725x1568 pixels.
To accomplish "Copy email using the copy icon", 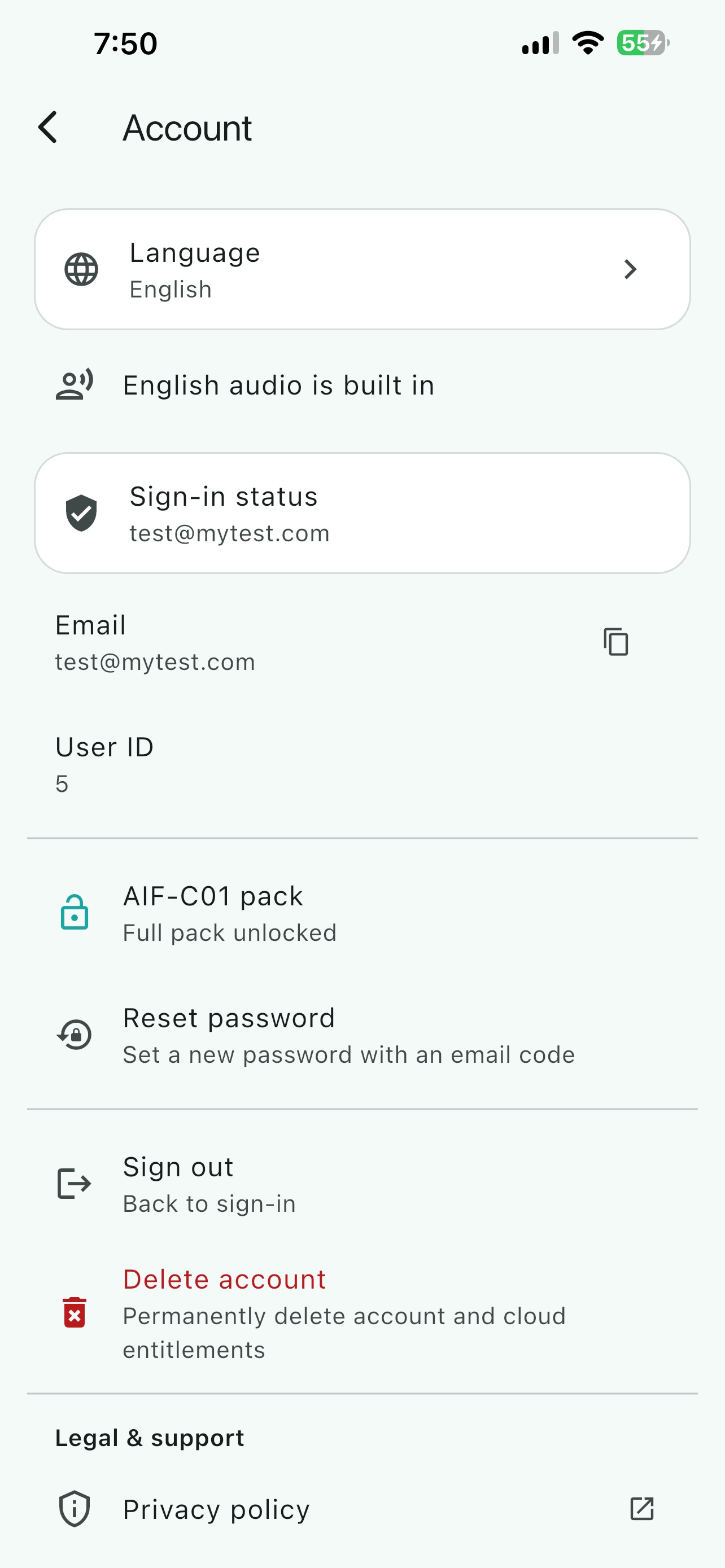I will click(x=615, y=642).
